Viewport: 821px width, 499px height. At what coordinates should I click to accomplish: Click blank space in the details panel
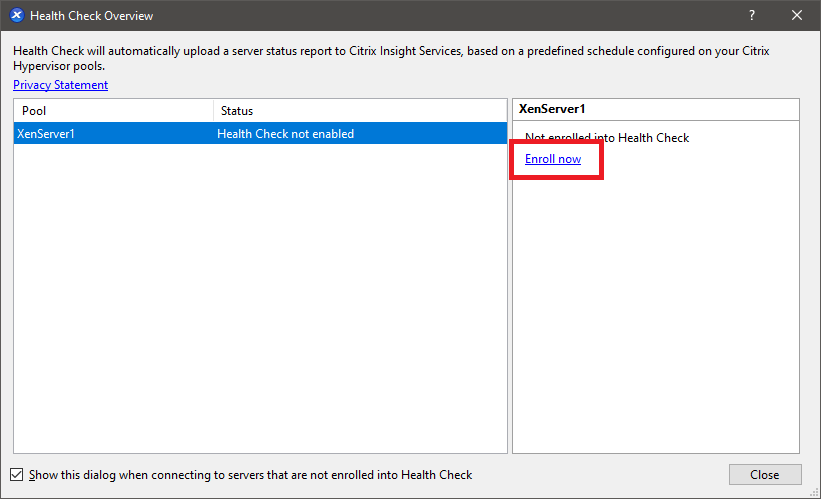pyautogui.click(x=655, y=320)
